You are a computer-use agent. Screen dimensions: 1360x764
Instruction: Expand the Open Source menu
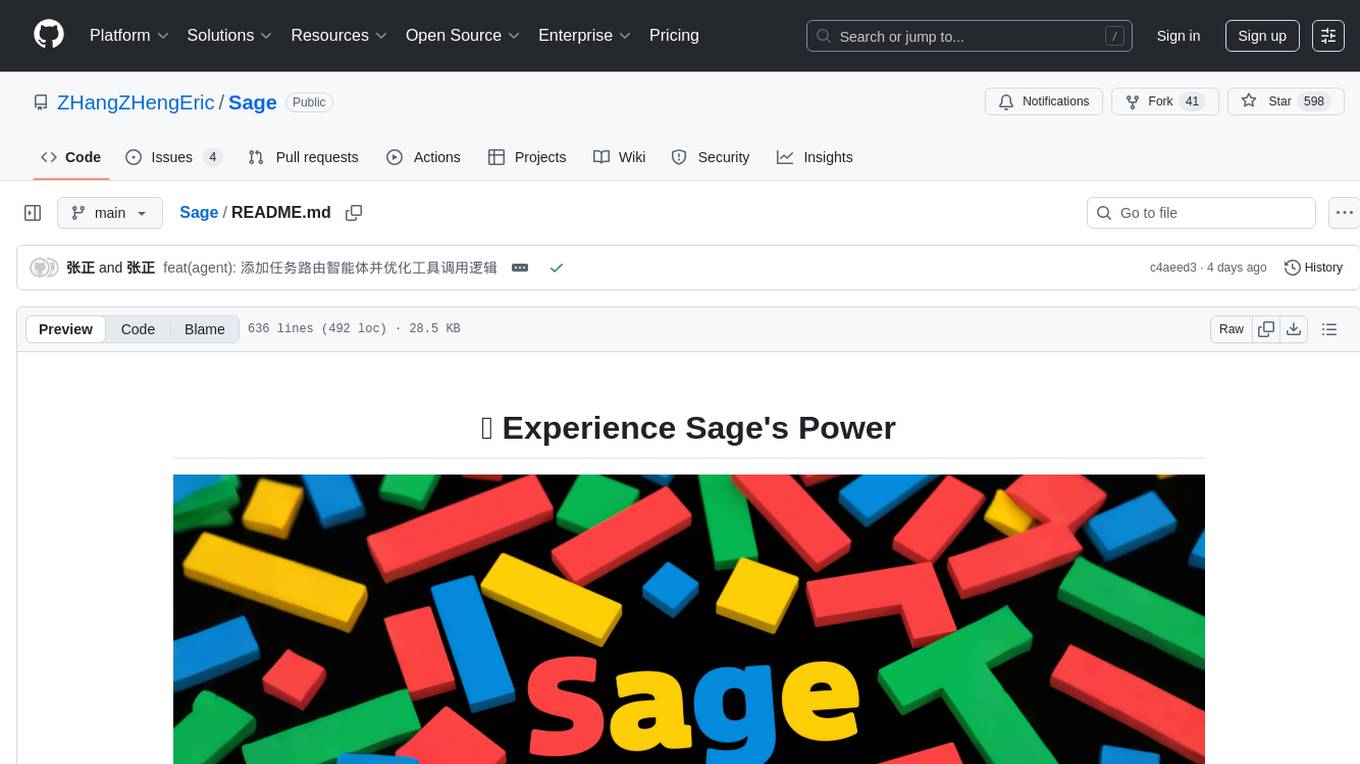(x=462, y=35)
